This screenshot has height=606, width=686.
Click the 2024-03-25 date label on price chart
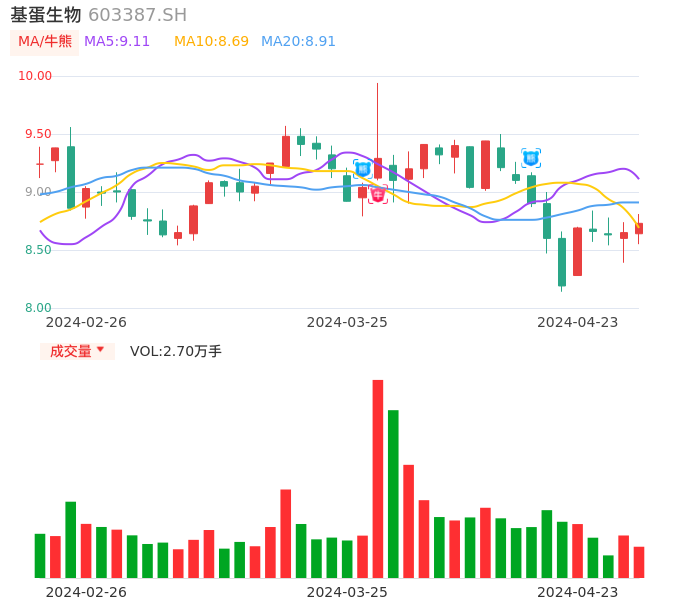coord(347,322)
